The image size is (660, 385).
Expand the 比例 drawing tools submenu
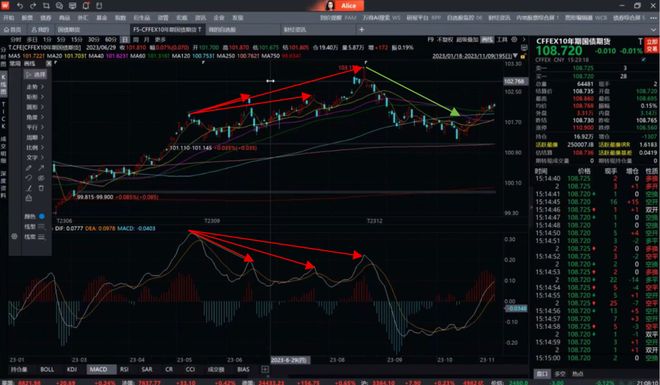(x=35, y=147)
